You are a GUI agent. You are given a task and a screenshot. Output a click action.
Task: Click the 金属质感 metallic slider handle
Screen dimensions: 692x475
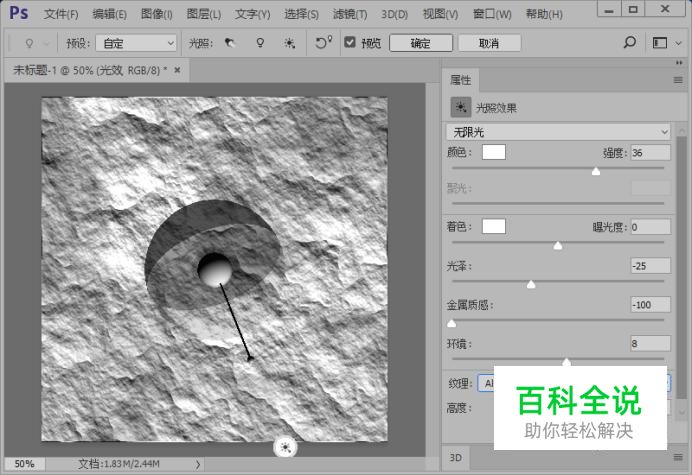tap(451, 323)
